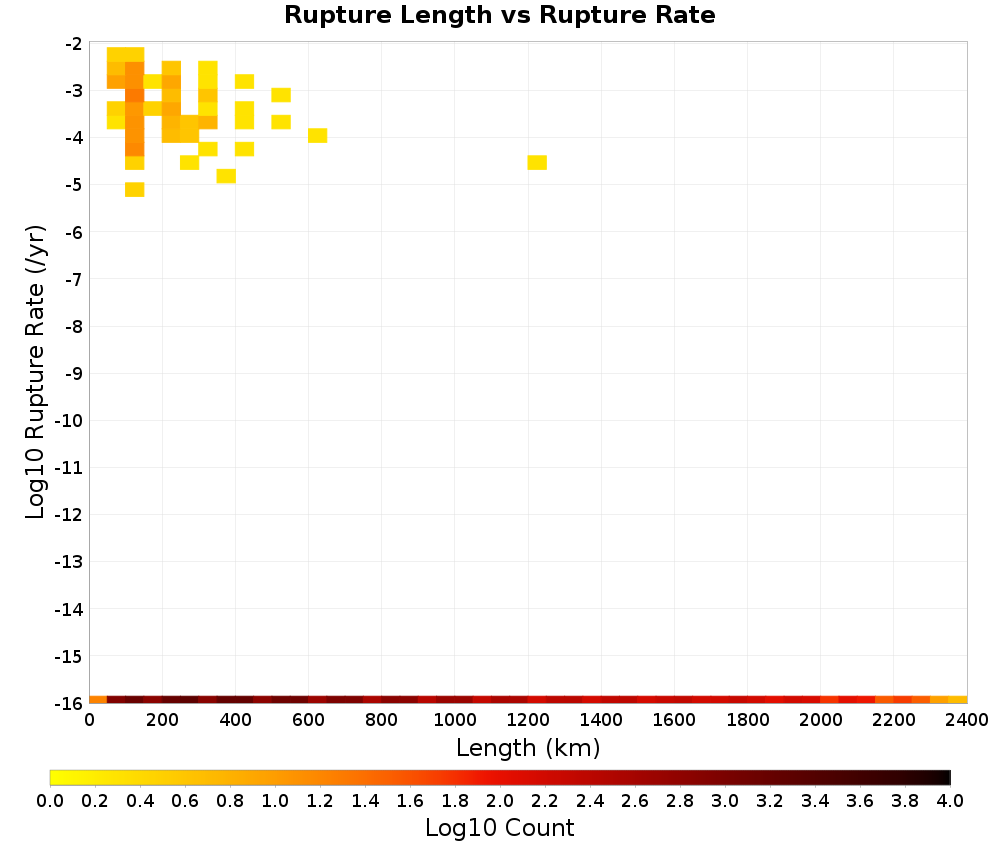This screenshot has width=1000, height=850.
Task: Click y-axis tick label "-16"
Action: pos(68,703)
